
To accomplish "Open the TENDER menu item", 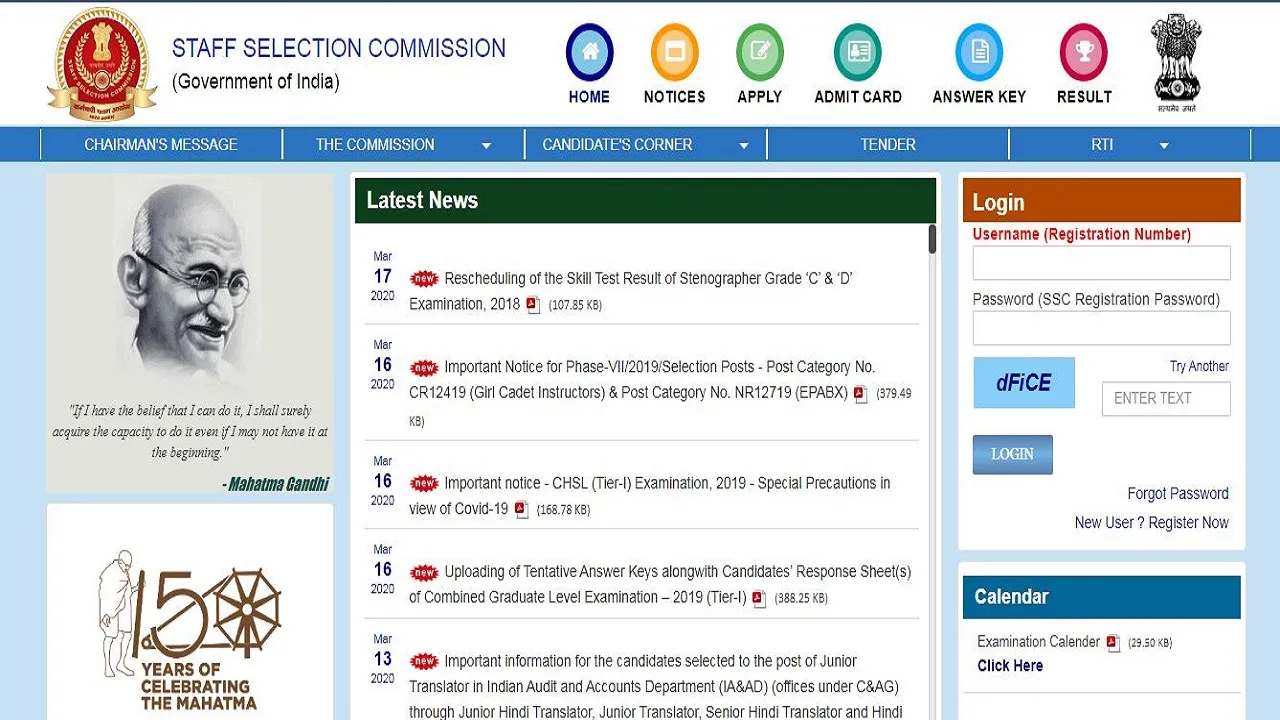I will (888, 145).
